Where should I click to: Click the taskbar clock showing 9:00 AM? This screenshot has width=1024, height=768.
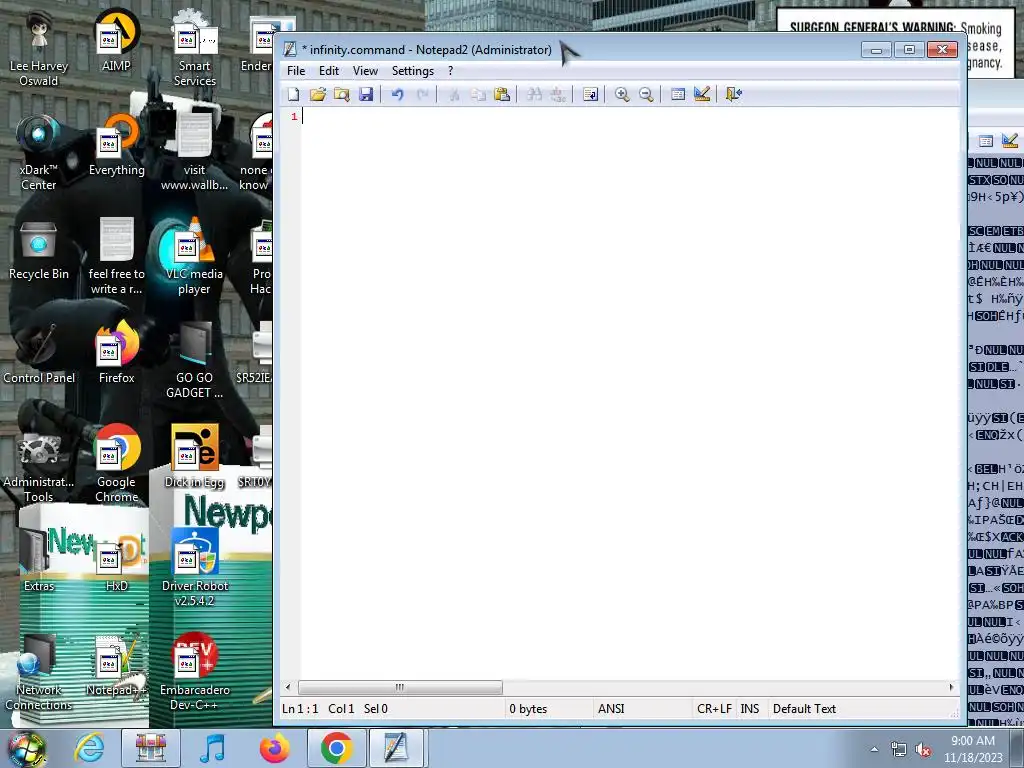coord(973,749)
